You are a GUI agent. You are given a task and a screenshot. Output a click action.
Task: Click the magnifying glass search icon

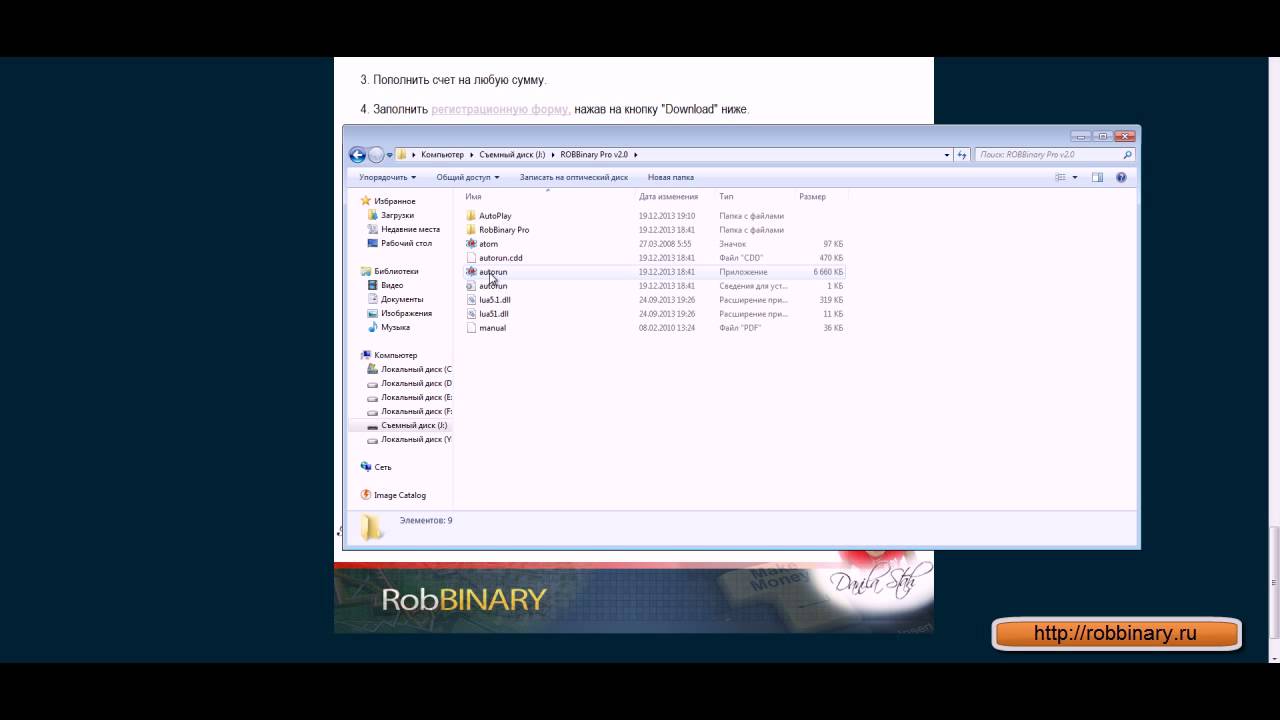pos(1128,155)
